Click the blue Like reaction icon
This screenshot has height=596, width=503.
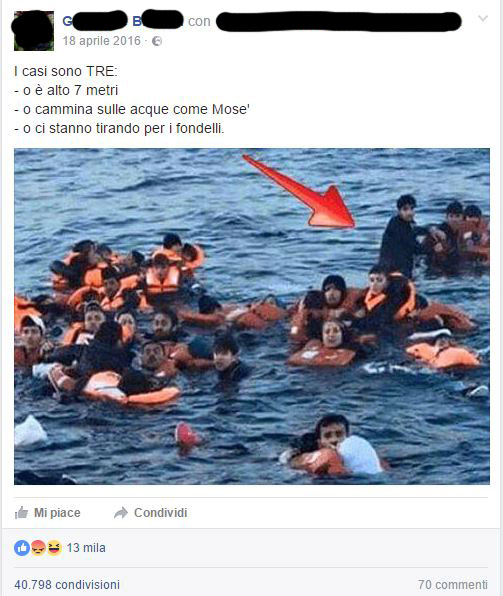point(22,548)
